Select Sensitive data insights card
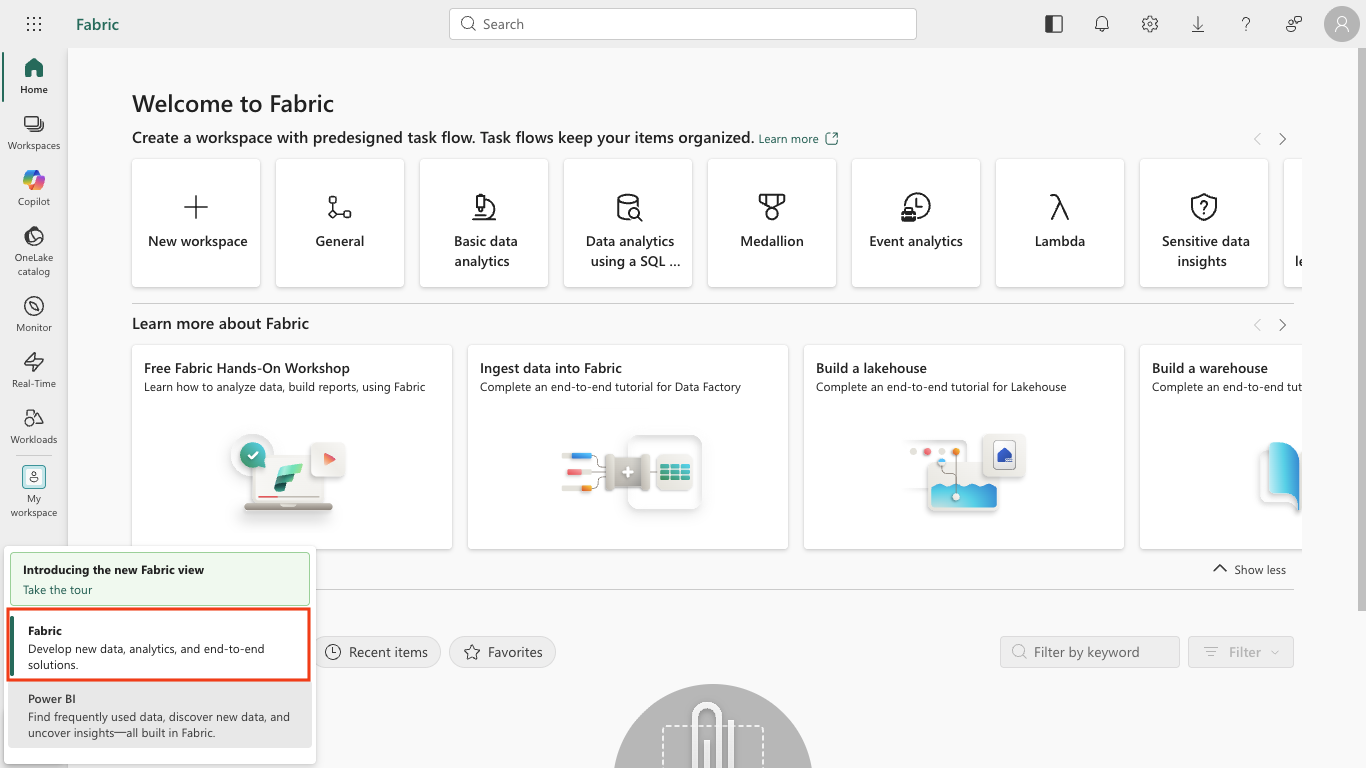 (x=1204, y=223)
